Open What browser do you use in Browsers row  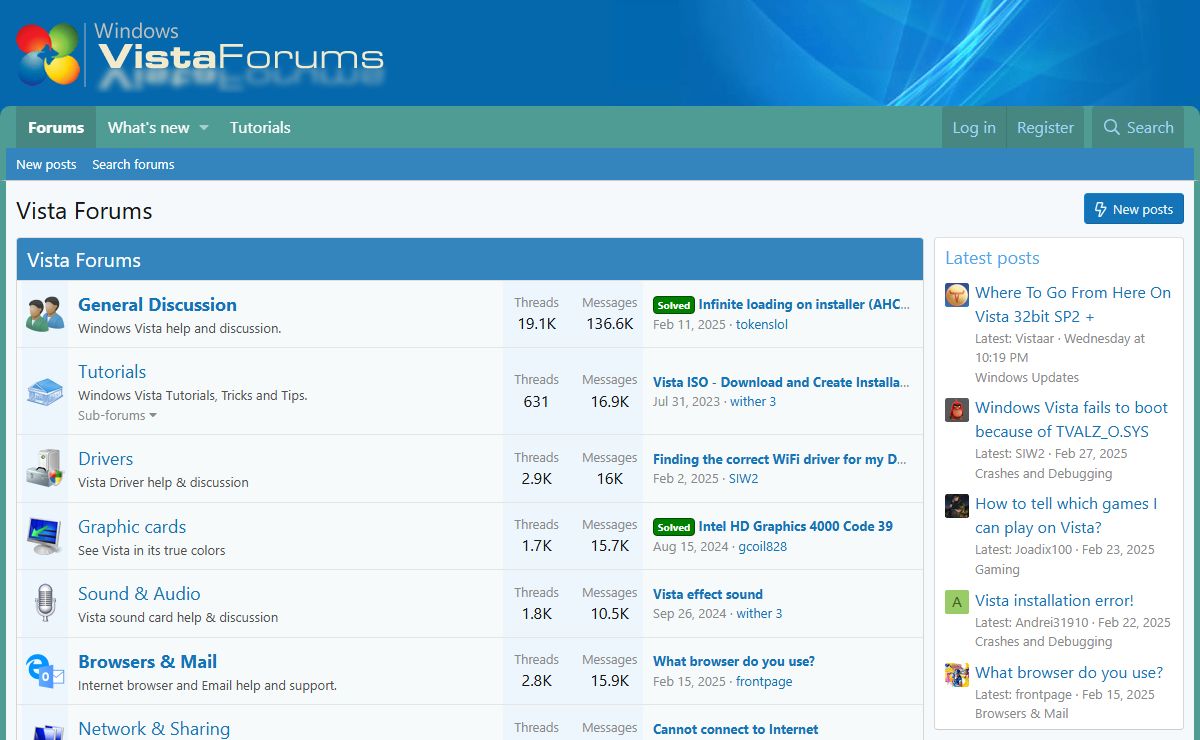coord(734,661)
